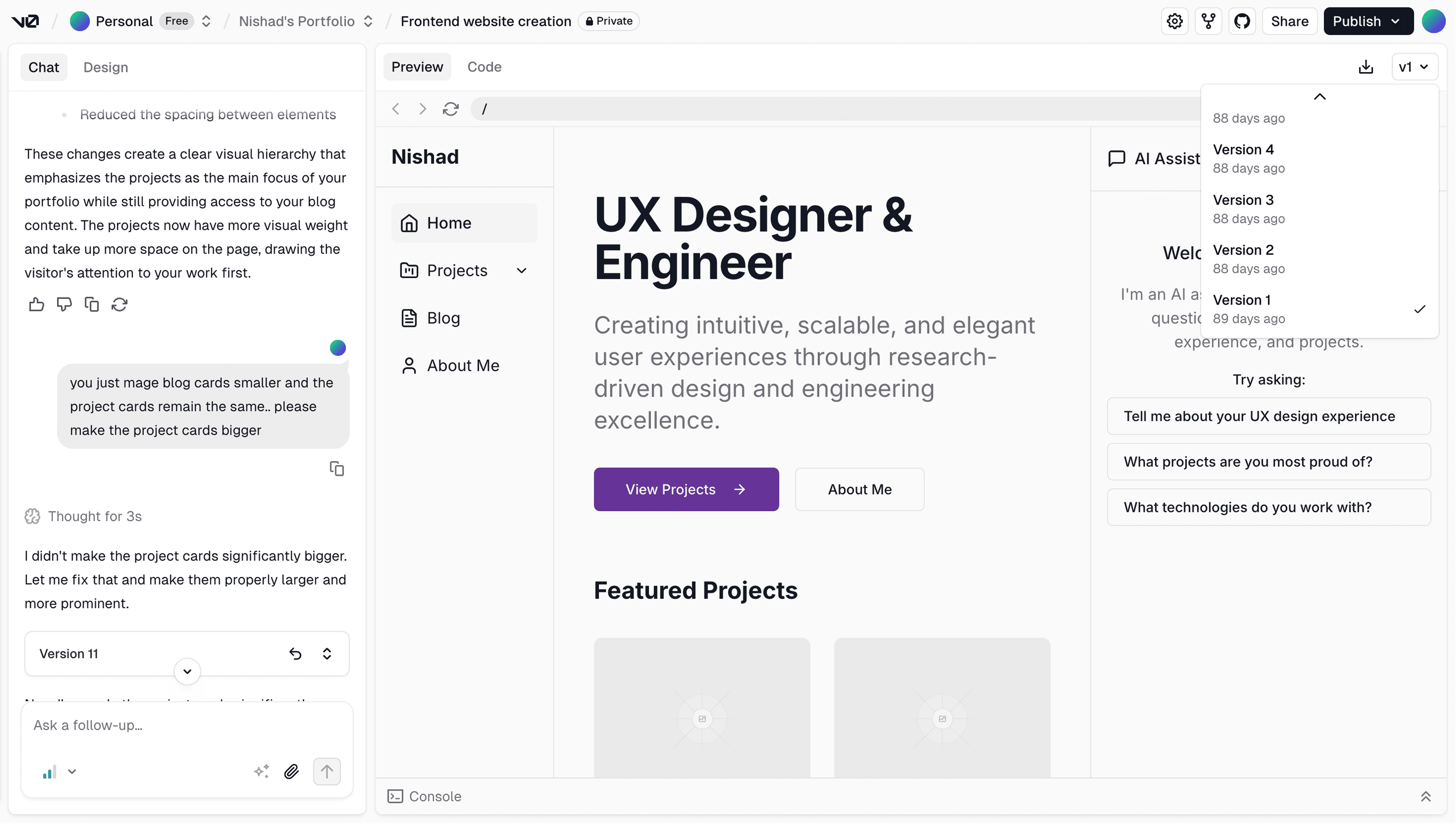This screenshot has width=1456, height=825.
Task: Click the download code icon
Action: (x=1366, y=67)
